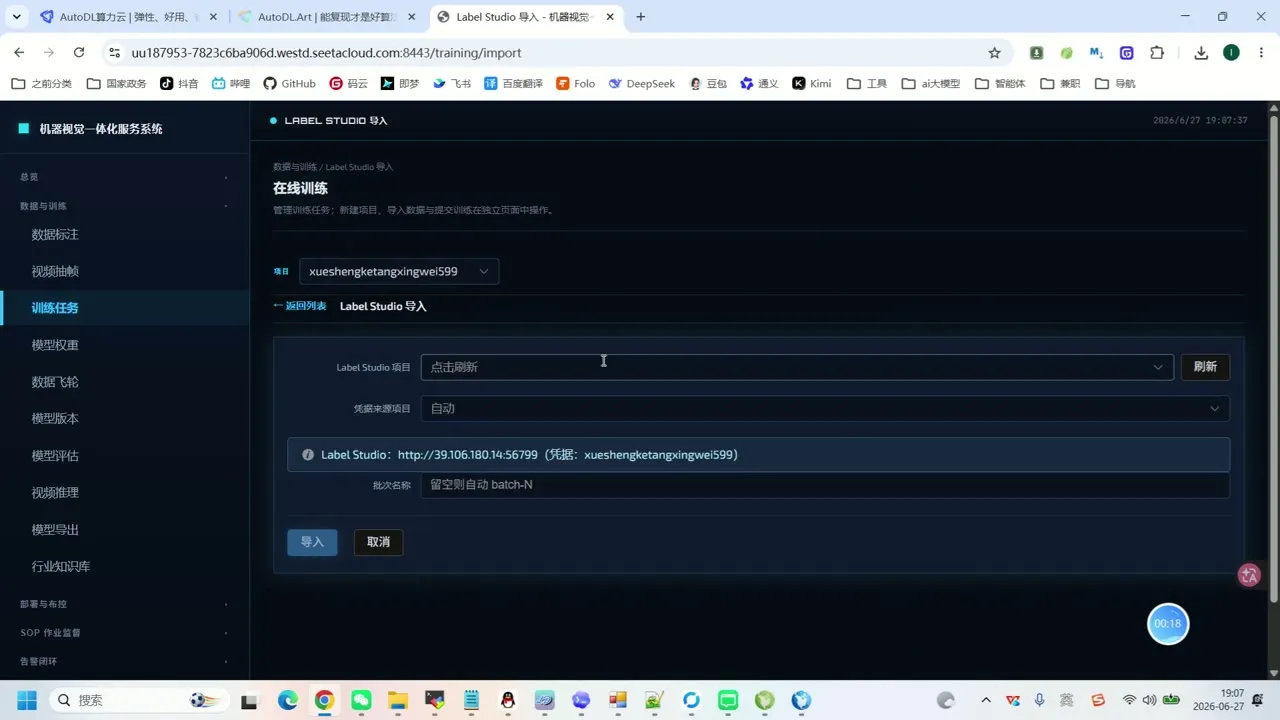Go to 数据飞轮 in the sidebar
This screenshot has height=720, width=1280.
coord(55,382)
